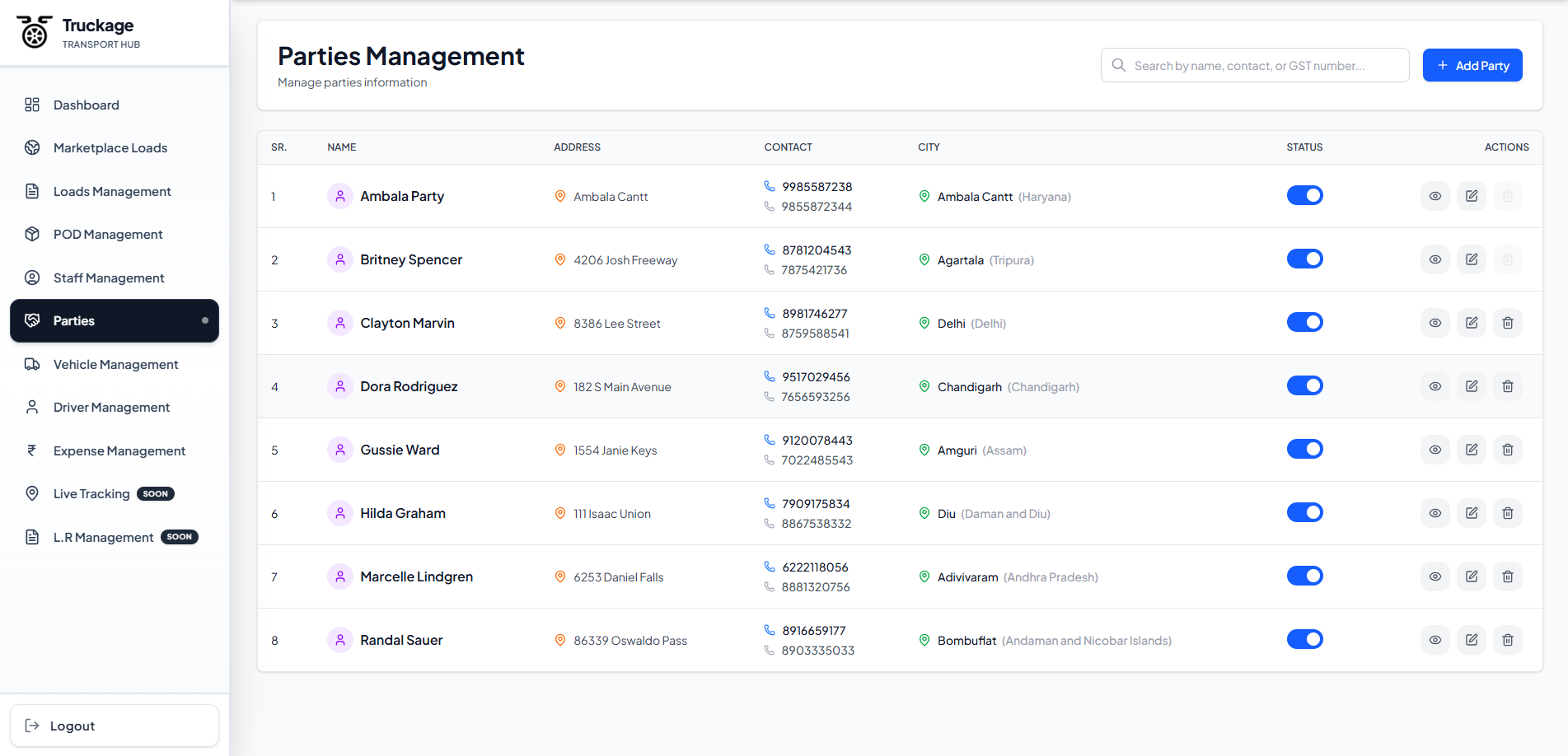Click the address 6253 Daniel Falls
The height and width of the screenshot is (756, 1568).
coord(619,577)
